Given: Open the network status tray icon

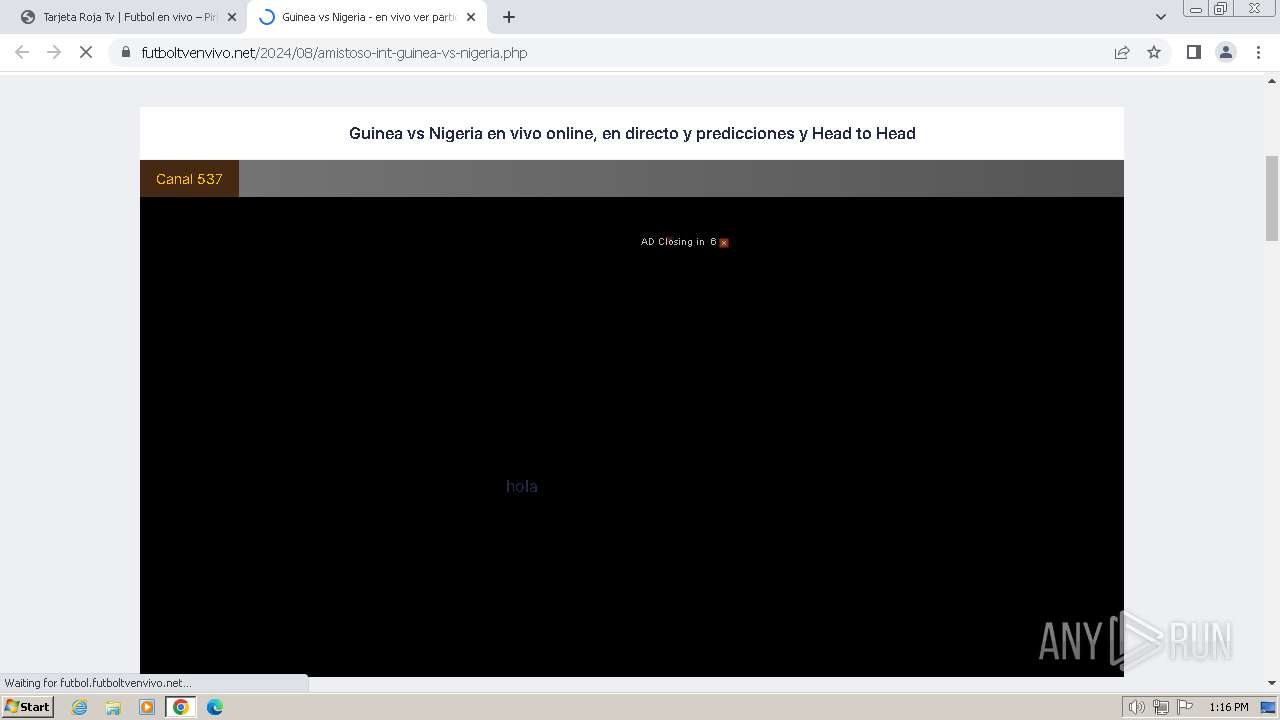Looking at the screenshot, I should point(1161,707).
